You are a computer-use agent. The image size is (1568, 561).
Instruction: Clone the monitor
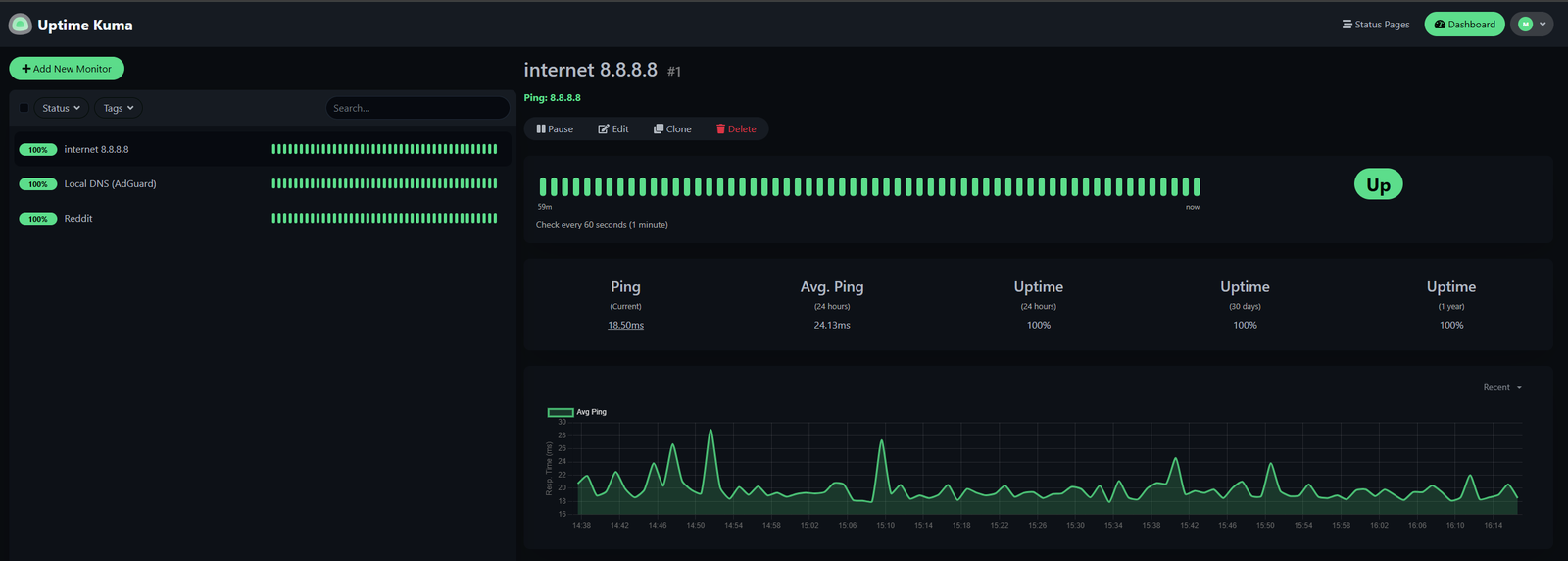pyautogui.click(x=672, y=128)
